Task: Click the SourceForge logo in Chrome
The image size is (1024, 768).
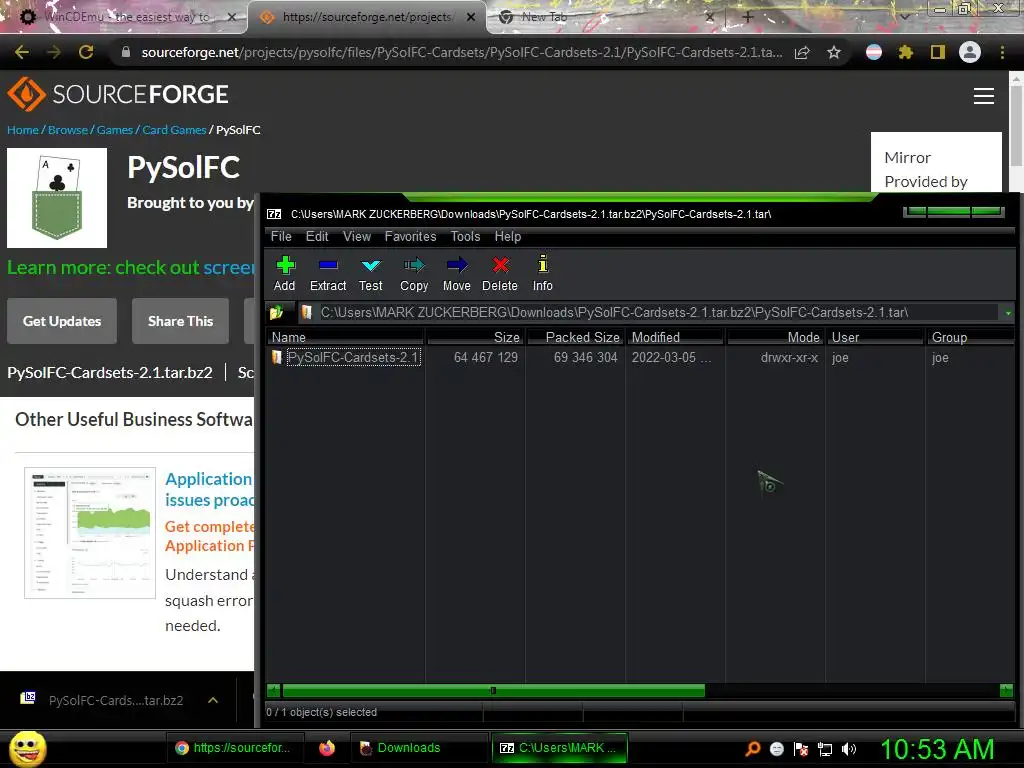Action: tap(118, 94)
